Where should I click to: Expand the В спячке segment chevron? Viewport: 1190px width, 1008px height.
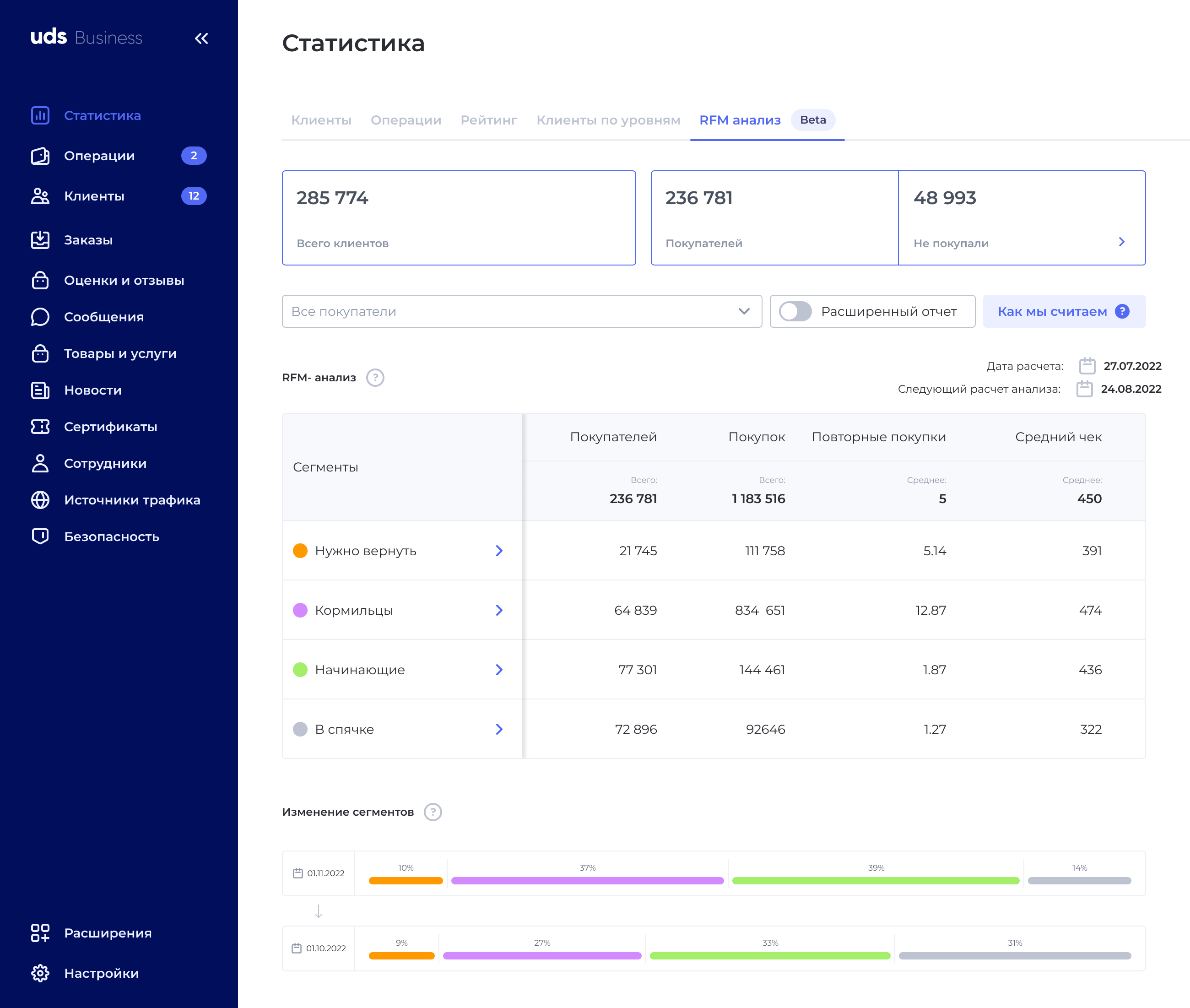[x=499, y=729]
